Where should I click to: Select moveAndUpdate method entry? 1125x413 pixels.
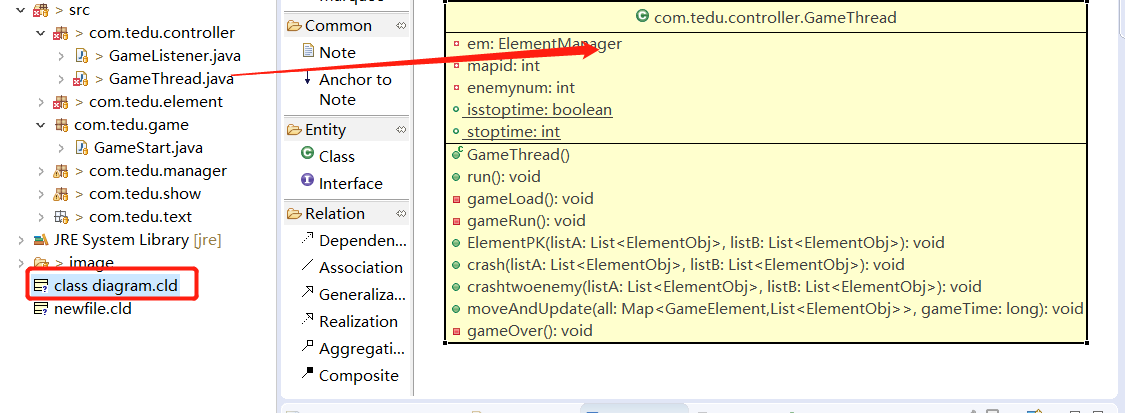(775, 309)
